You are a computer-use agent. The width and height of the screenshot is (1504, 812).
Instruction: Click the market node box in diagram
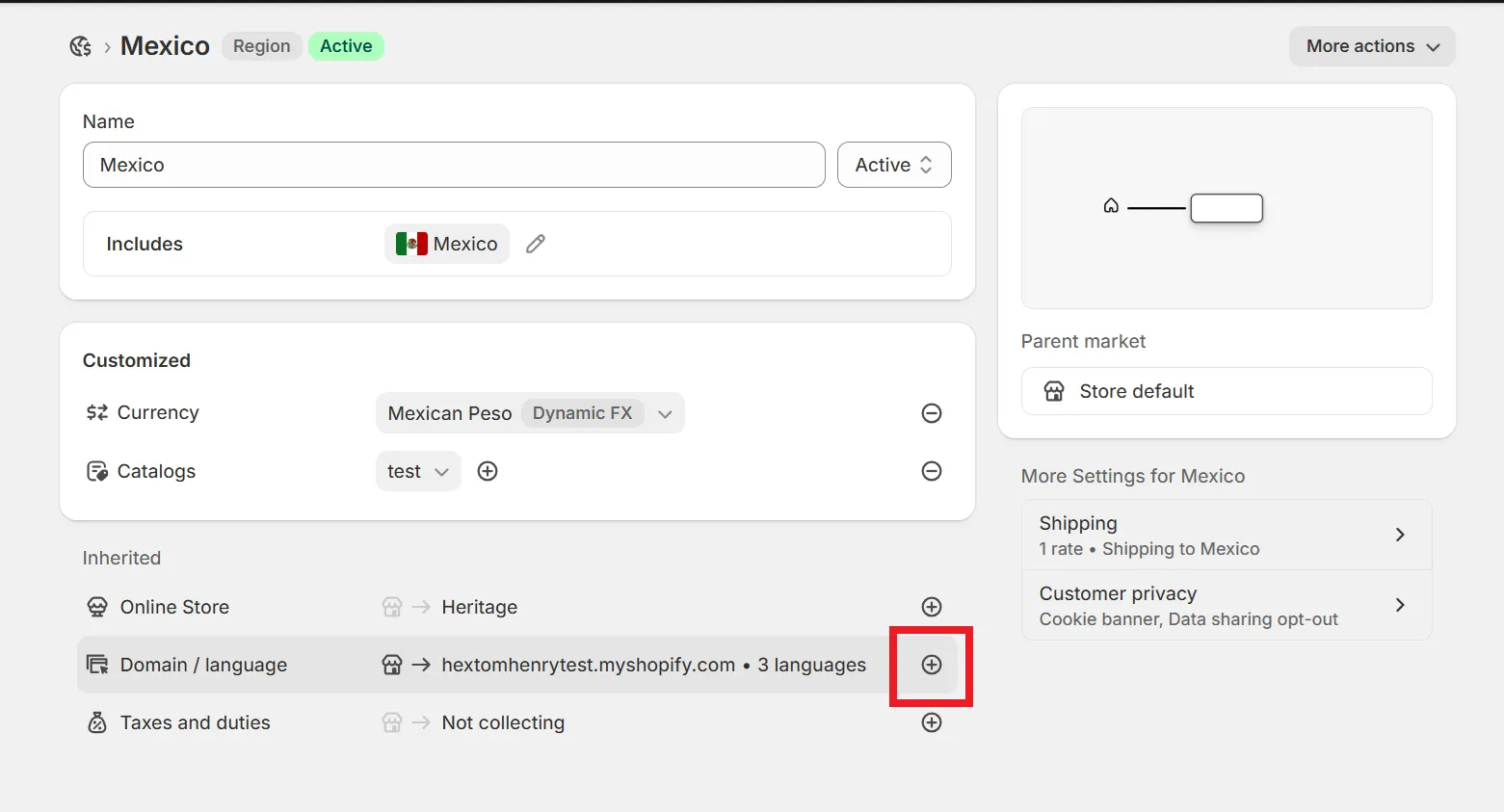(x=1227, y=208)
